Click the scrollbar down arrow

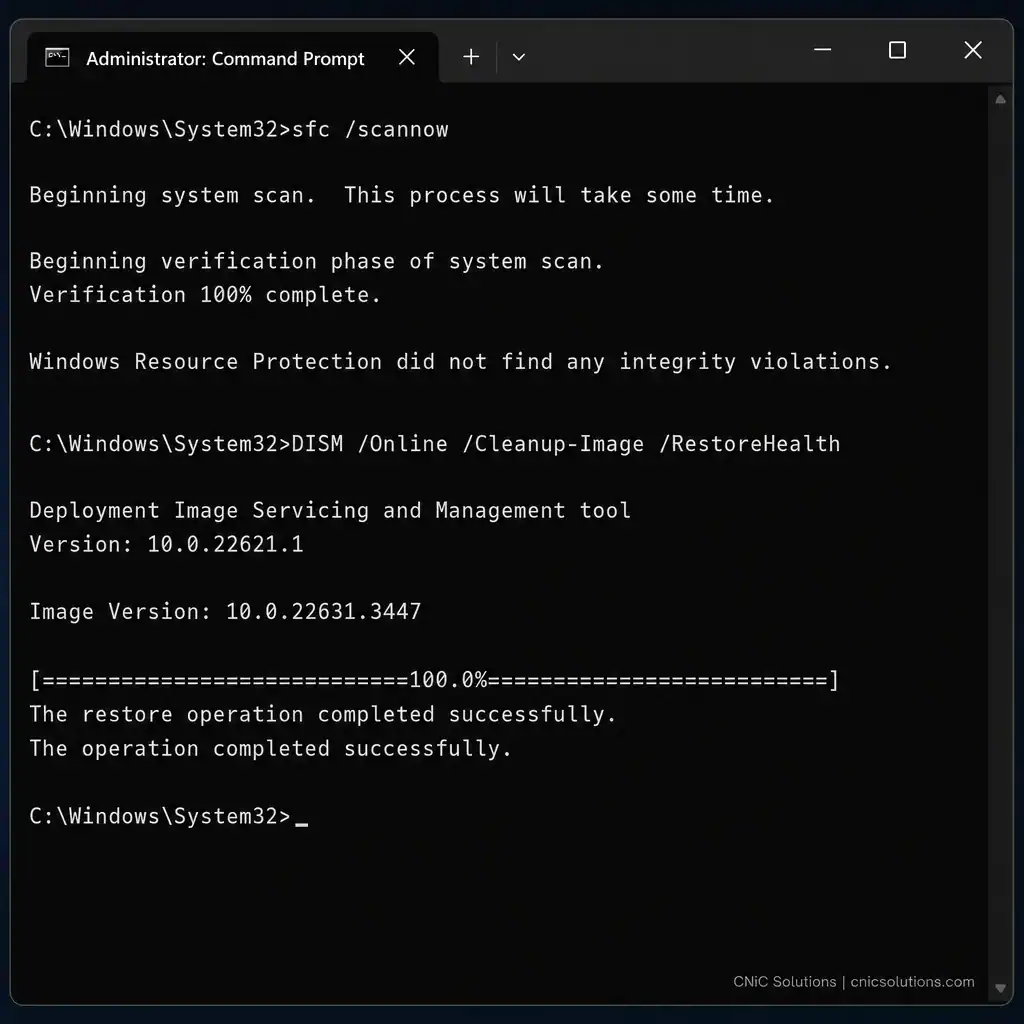coord(1000,987)
